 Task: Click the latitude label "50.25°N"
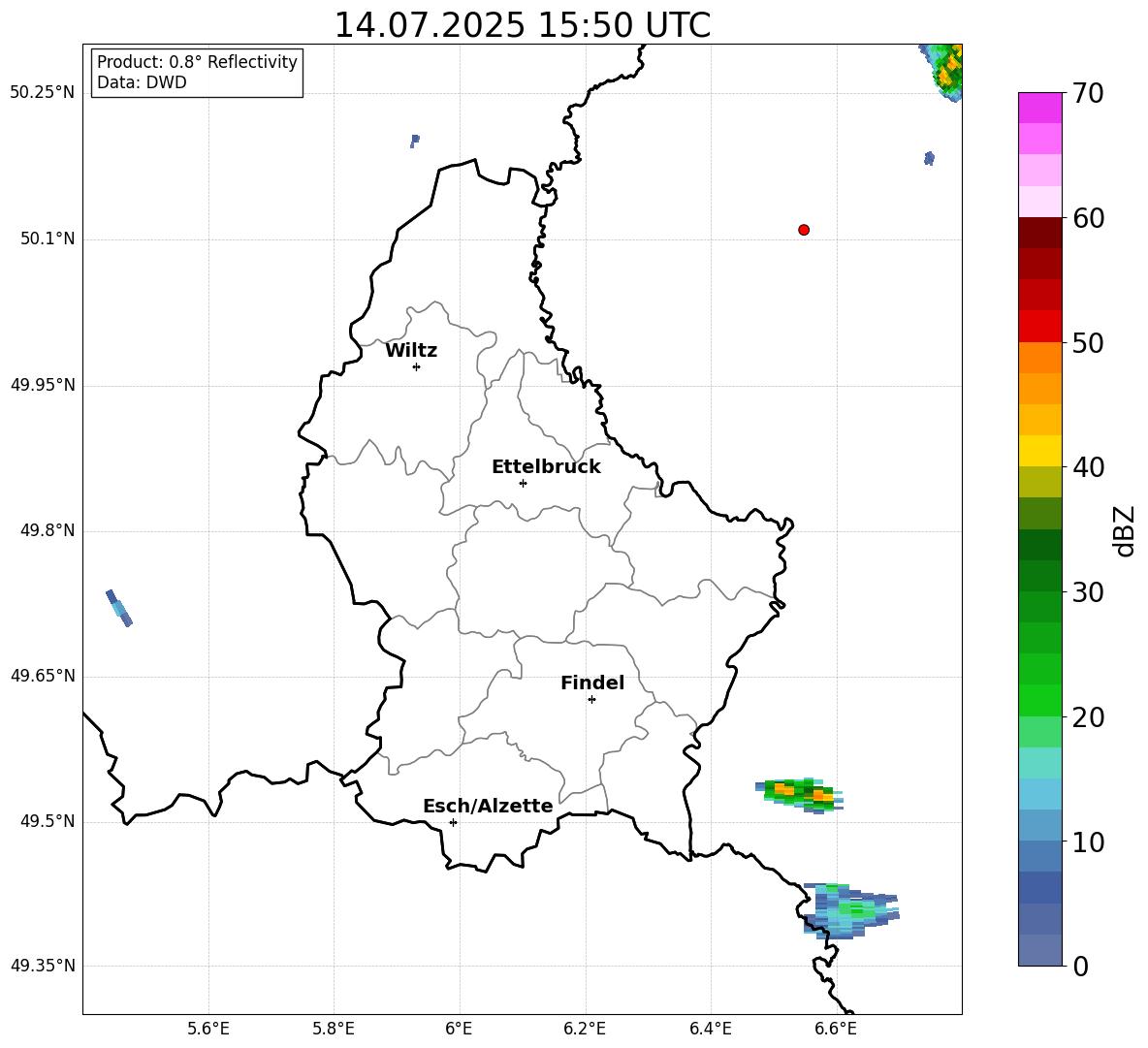(43, 93)
